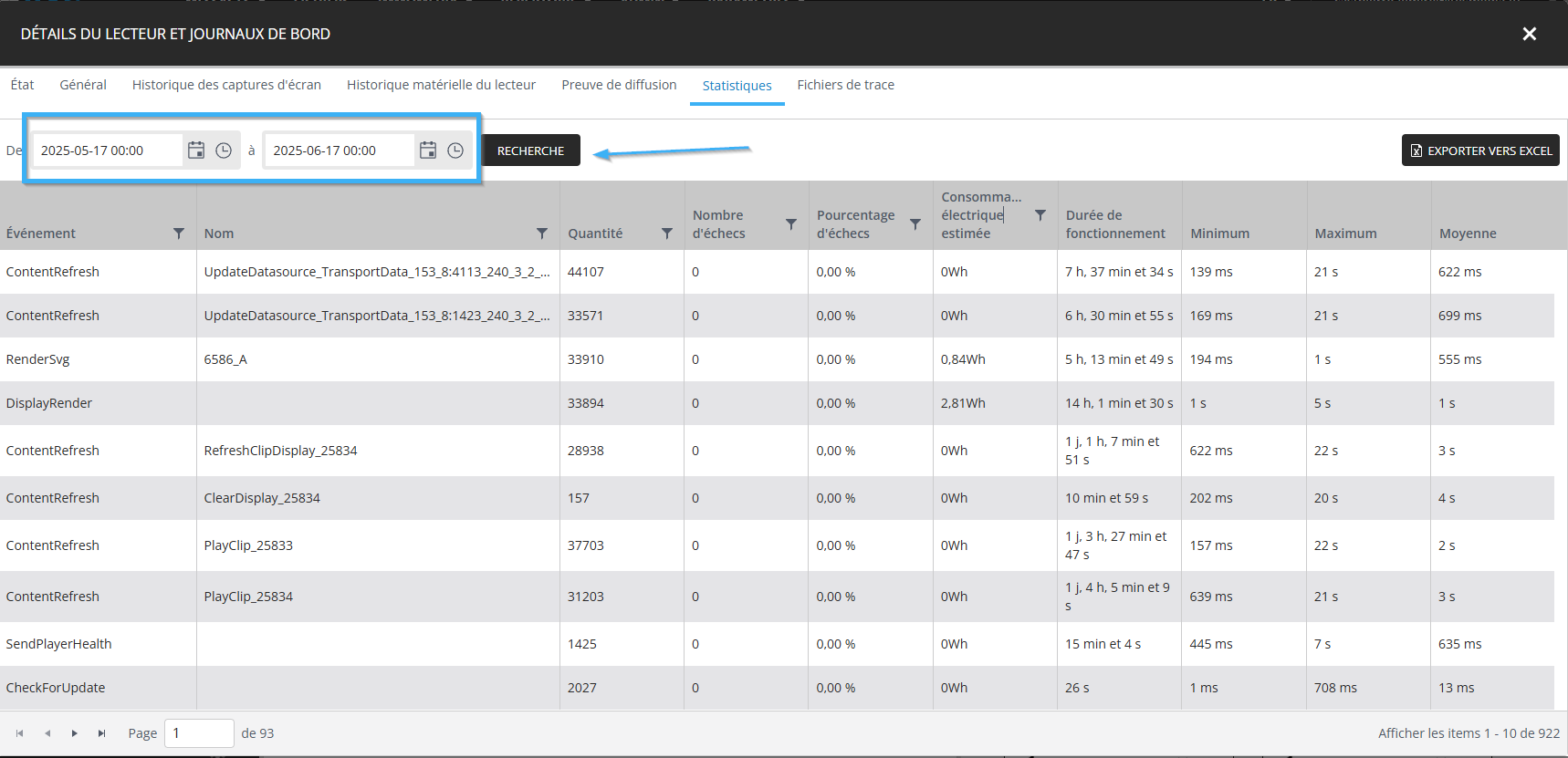The height and width of the screenshot is (758, 1568).
Task: Filter the Nom column
Action: point(542,234)
